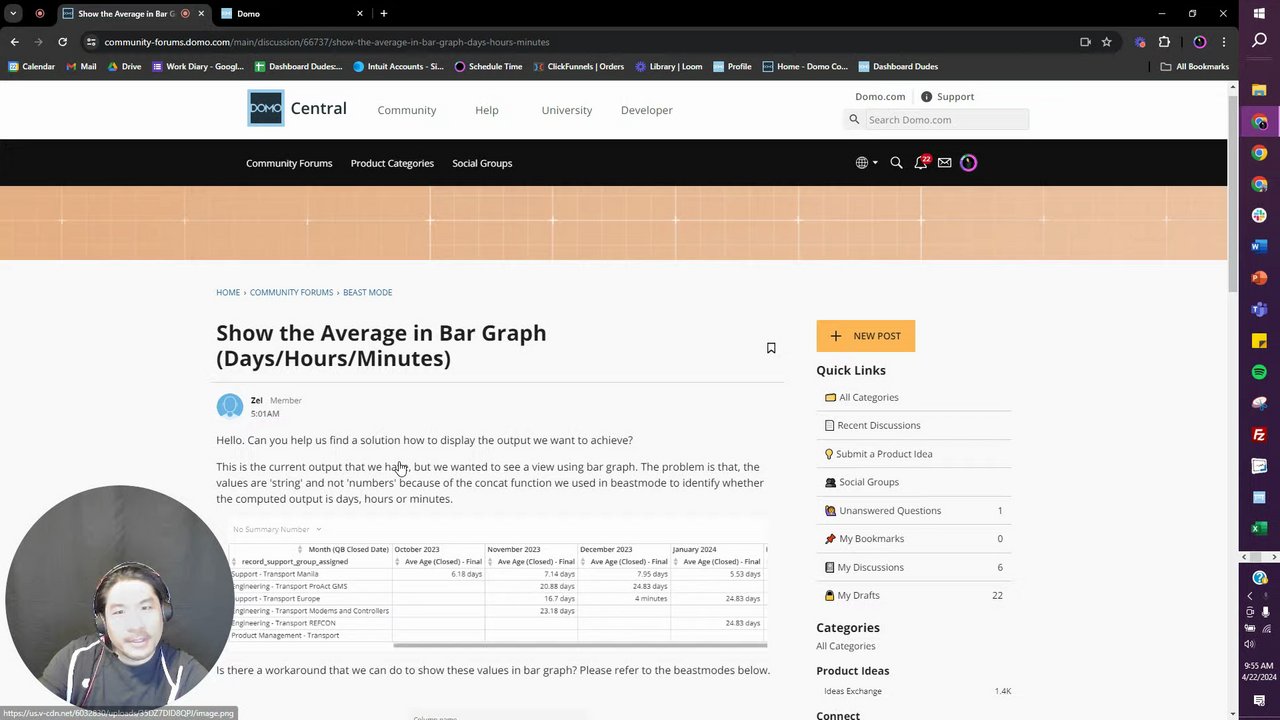This screenshot has width=1280, height=720.
Task: Follow the Domo.com link
Action: tap(880, 97)
